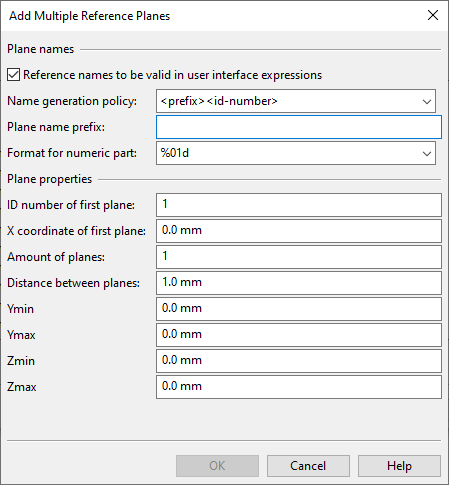The width and height of the screenshot is (449, 485).
Task: Click the grayed-out OK button
Action: coord(217,466)
